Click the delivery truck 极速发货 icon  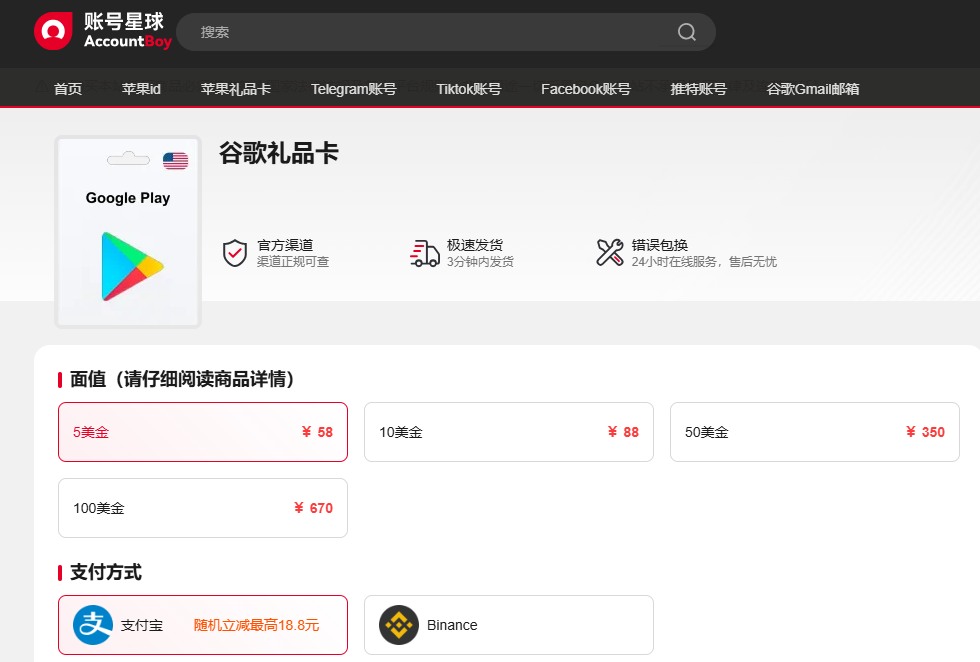(425, 253)
